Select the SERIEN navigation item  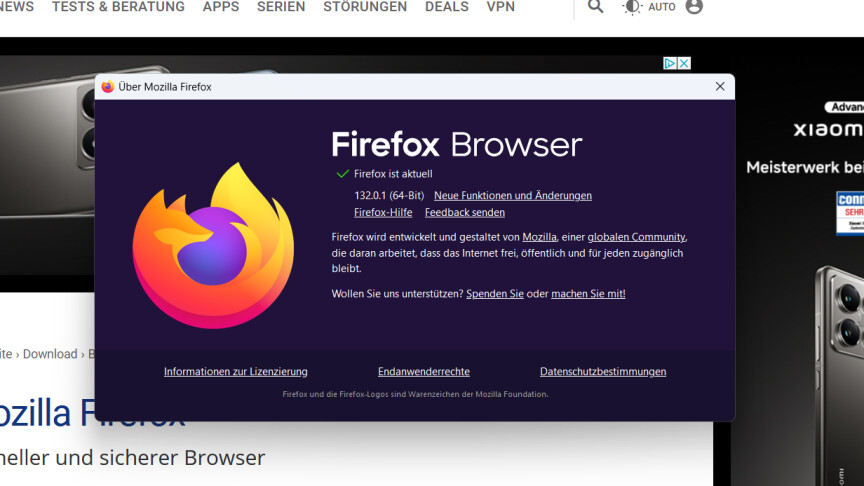click(281, 7)
